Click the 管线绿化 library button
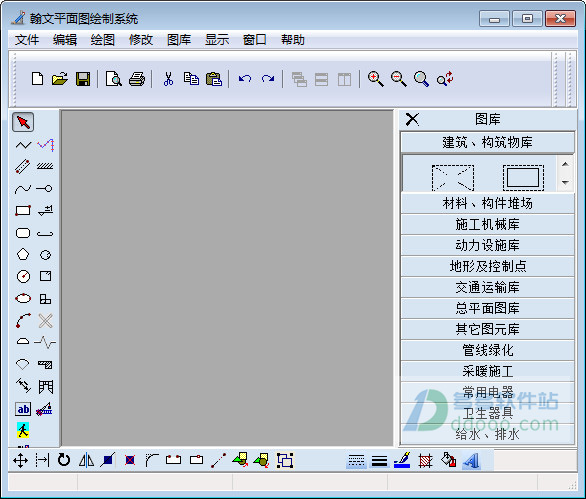 click(x=487, y=350)
